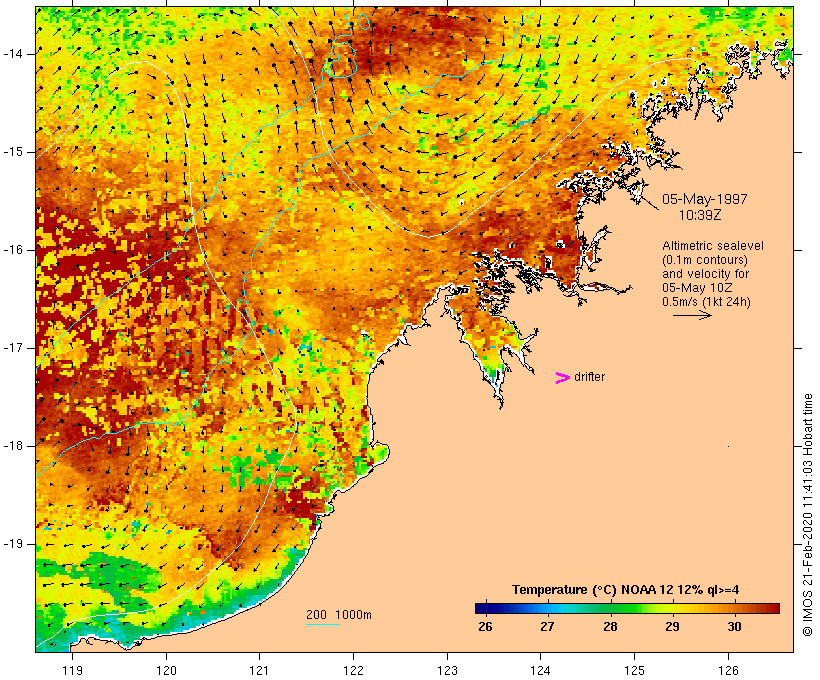Click the magenta drifter marker symbol
This screenshot has height=680, width=820.
(562, 378)
